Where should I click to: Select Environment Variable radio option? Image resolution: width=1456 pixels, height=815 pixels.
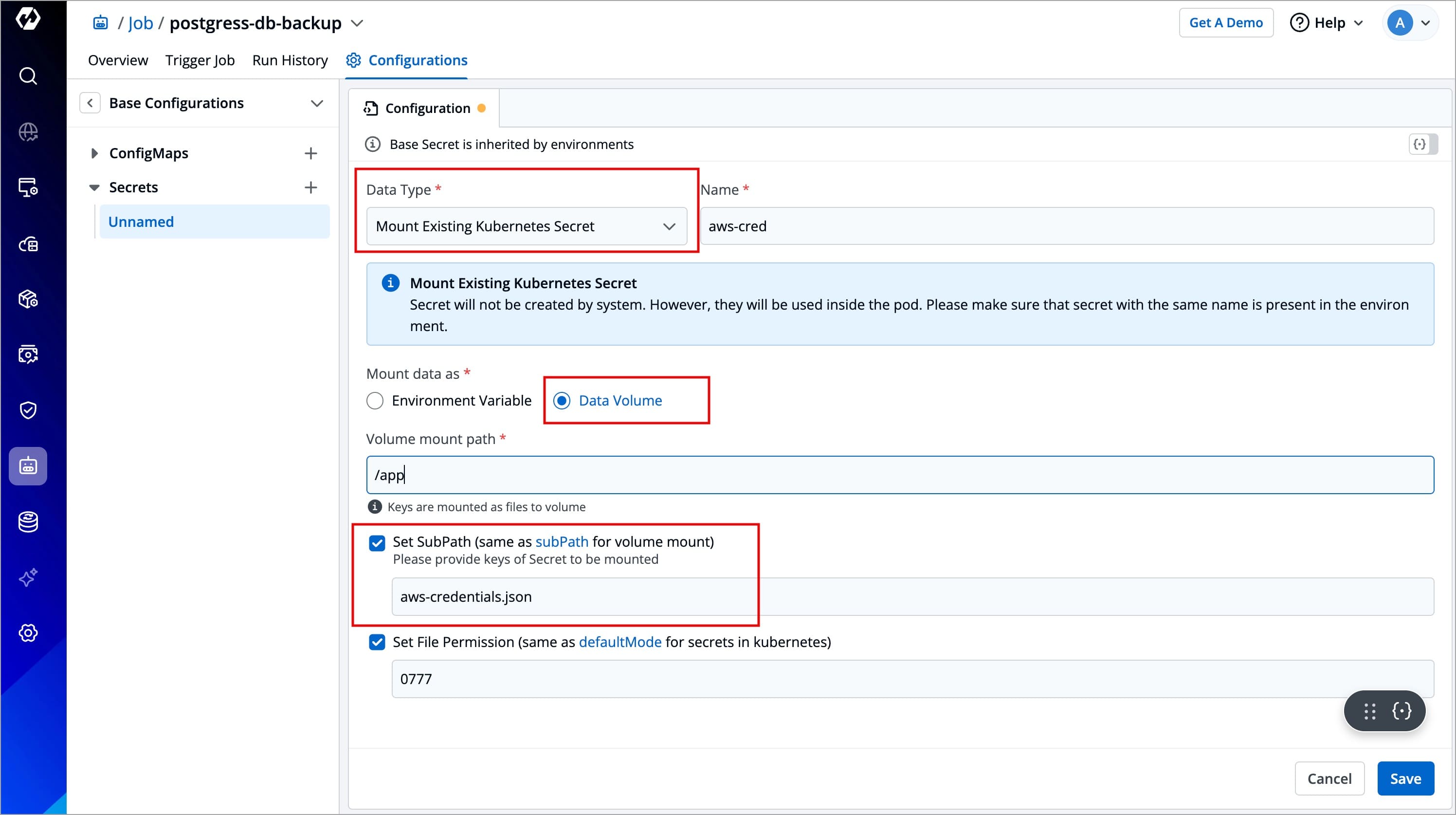click(375, 401)
